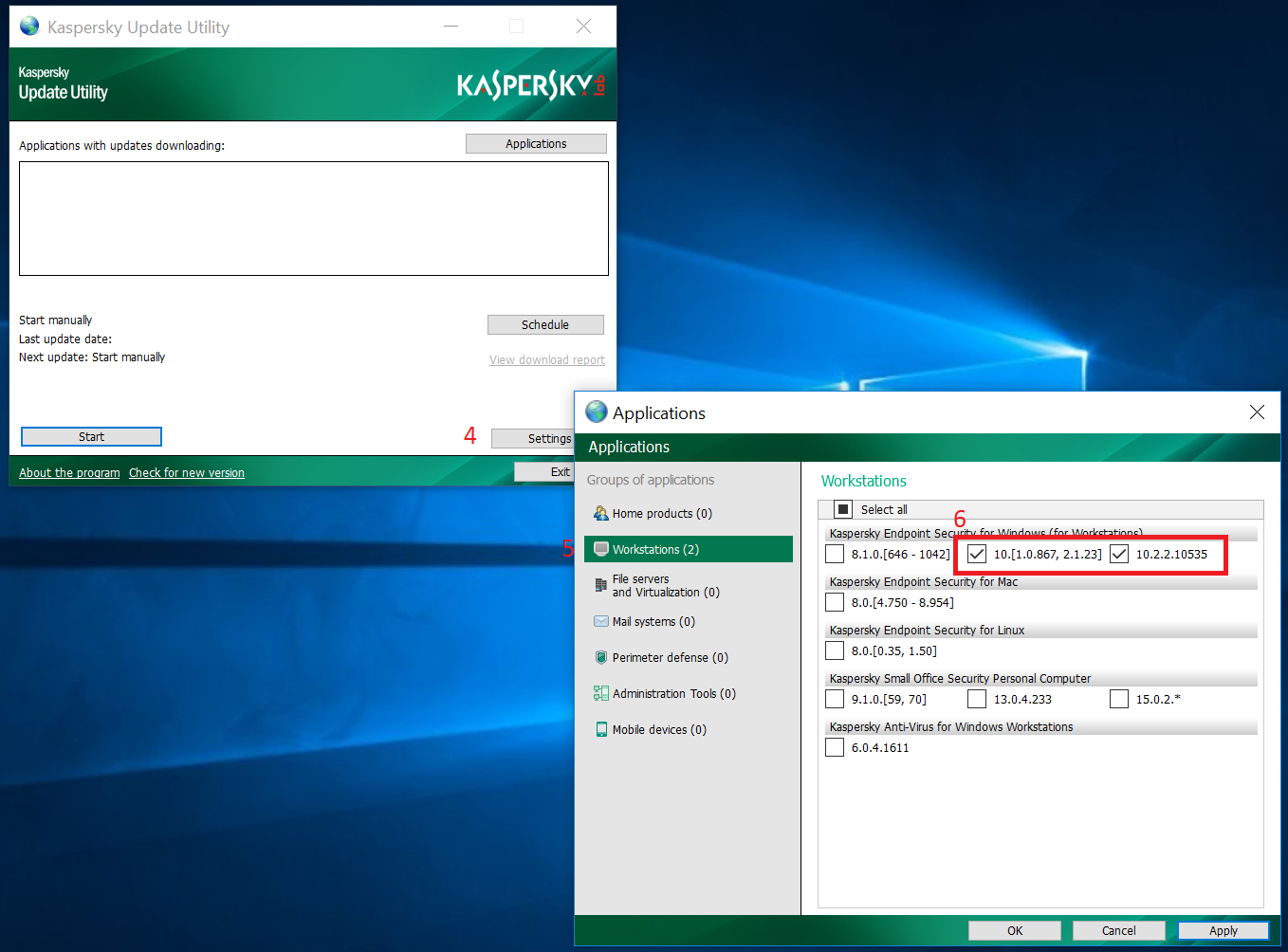Check the Mac 8.0.[4.750 - 8.954] checkbox
Image resolution: width=1288 pixels, height=952 pixels.
point(835,602)
